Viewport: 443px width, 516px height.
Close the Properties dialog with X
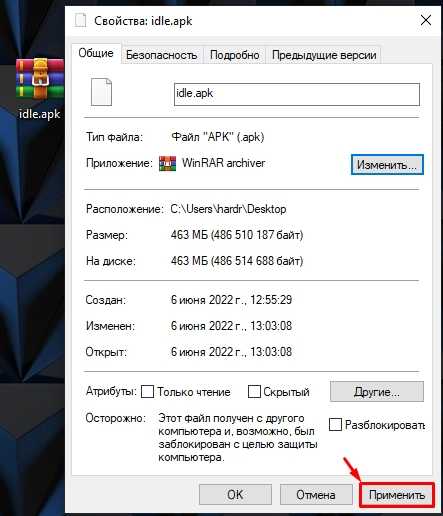coord(426,21)
